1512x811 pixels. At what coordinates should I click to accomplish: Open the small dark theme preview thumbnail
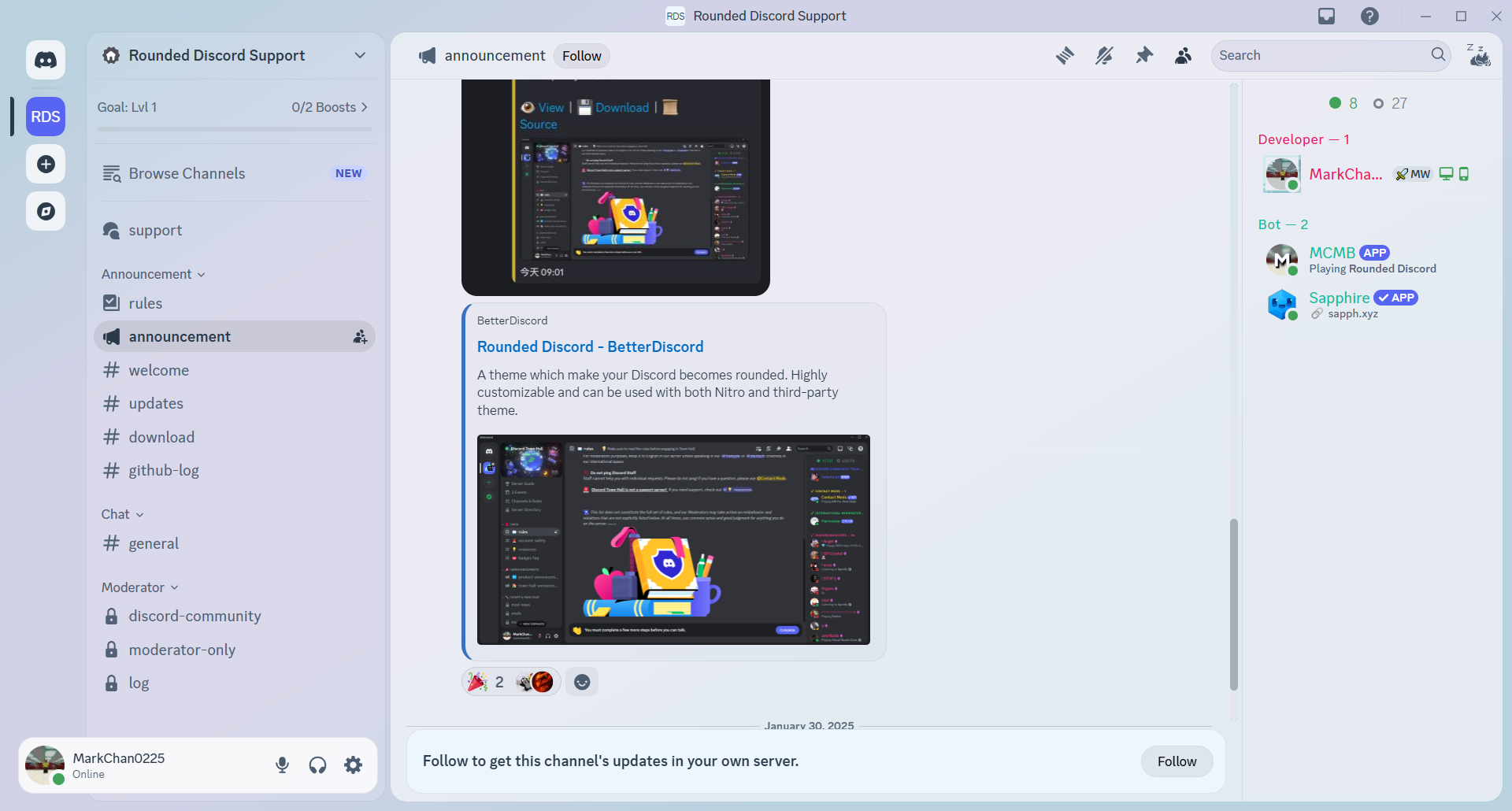click(635, 201)
